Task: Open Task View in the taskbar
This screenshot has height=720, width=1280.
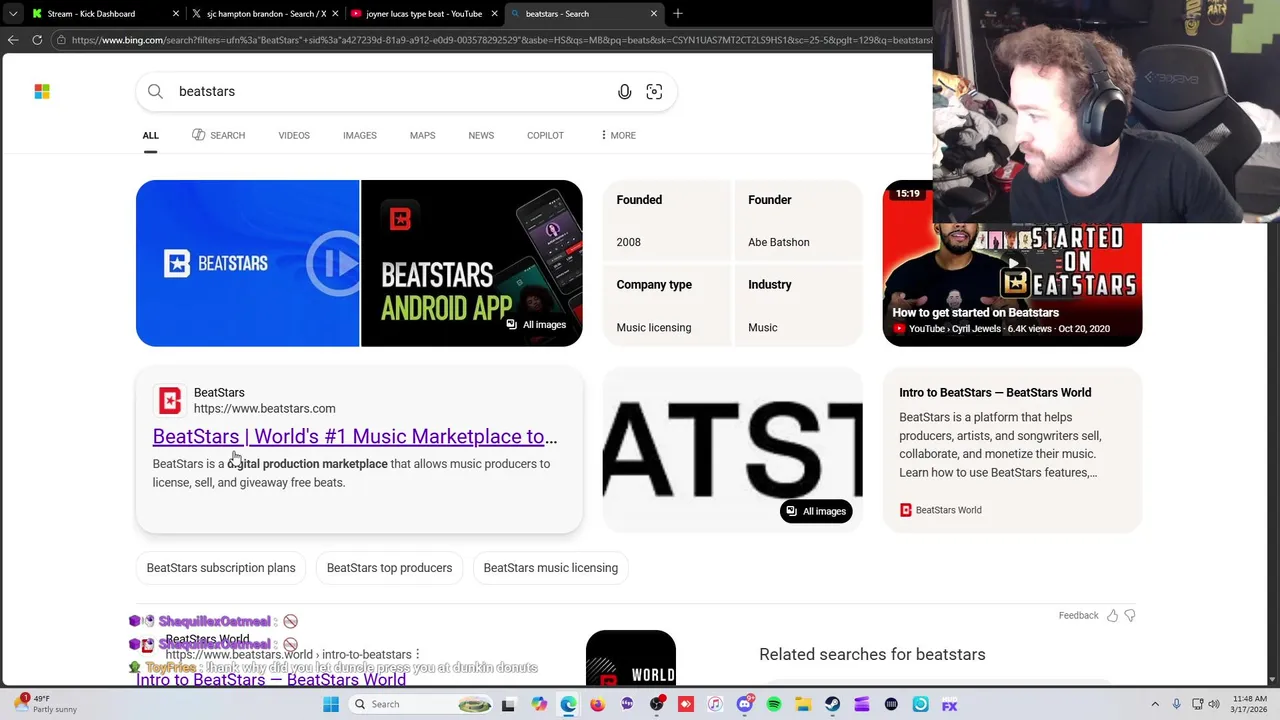Action: [x=508, y=705]
